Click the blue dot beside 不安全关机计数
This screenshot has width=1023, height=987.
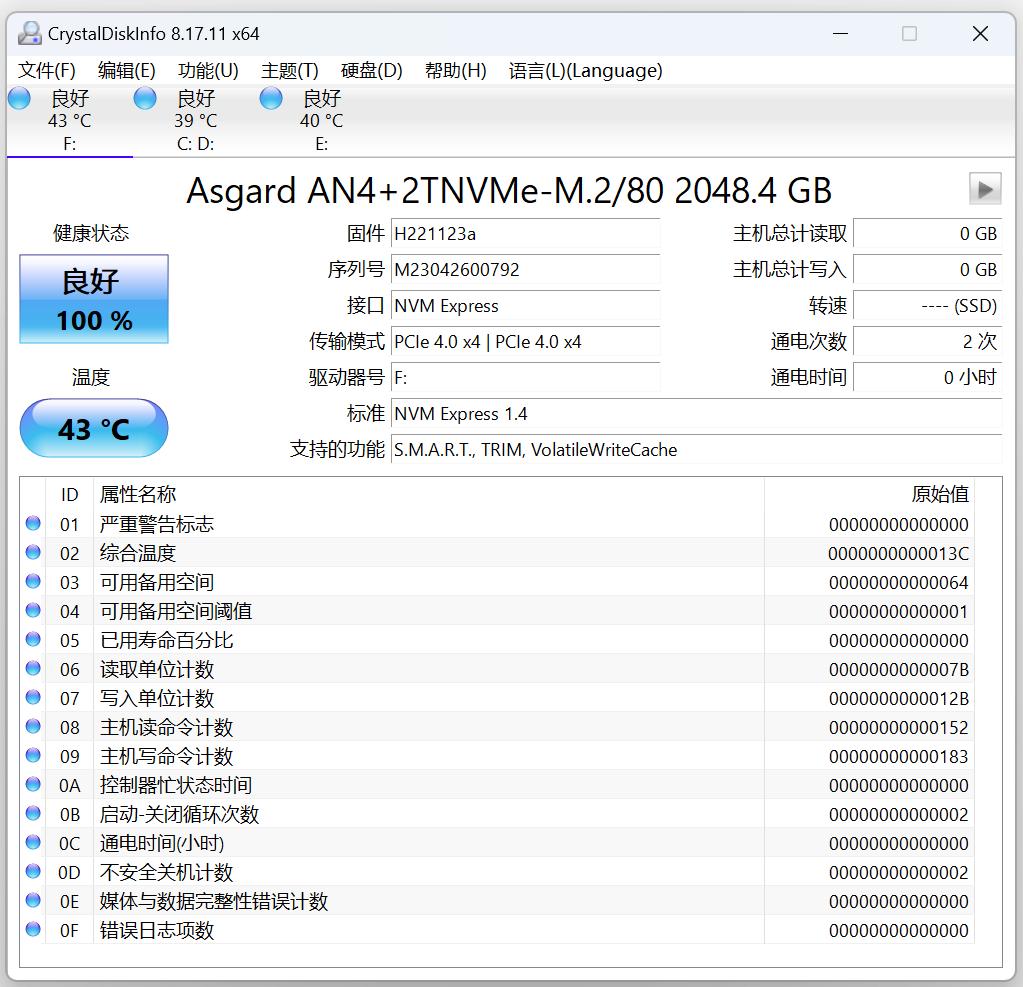click(32, 872)
